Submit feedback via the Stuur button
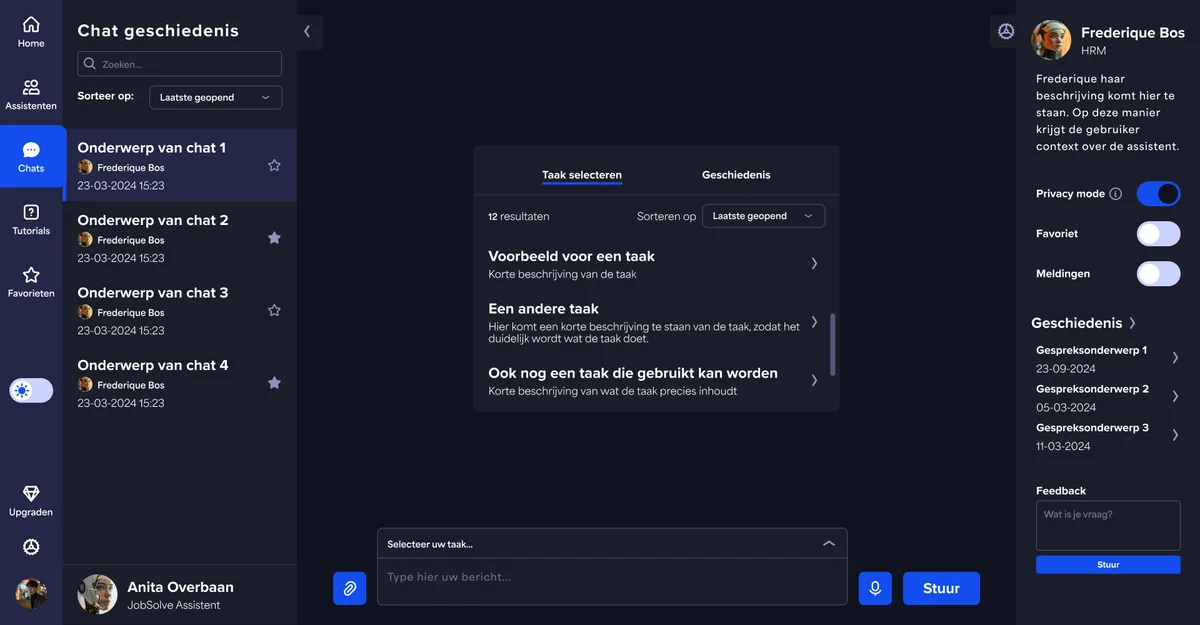 (1107, 564)
